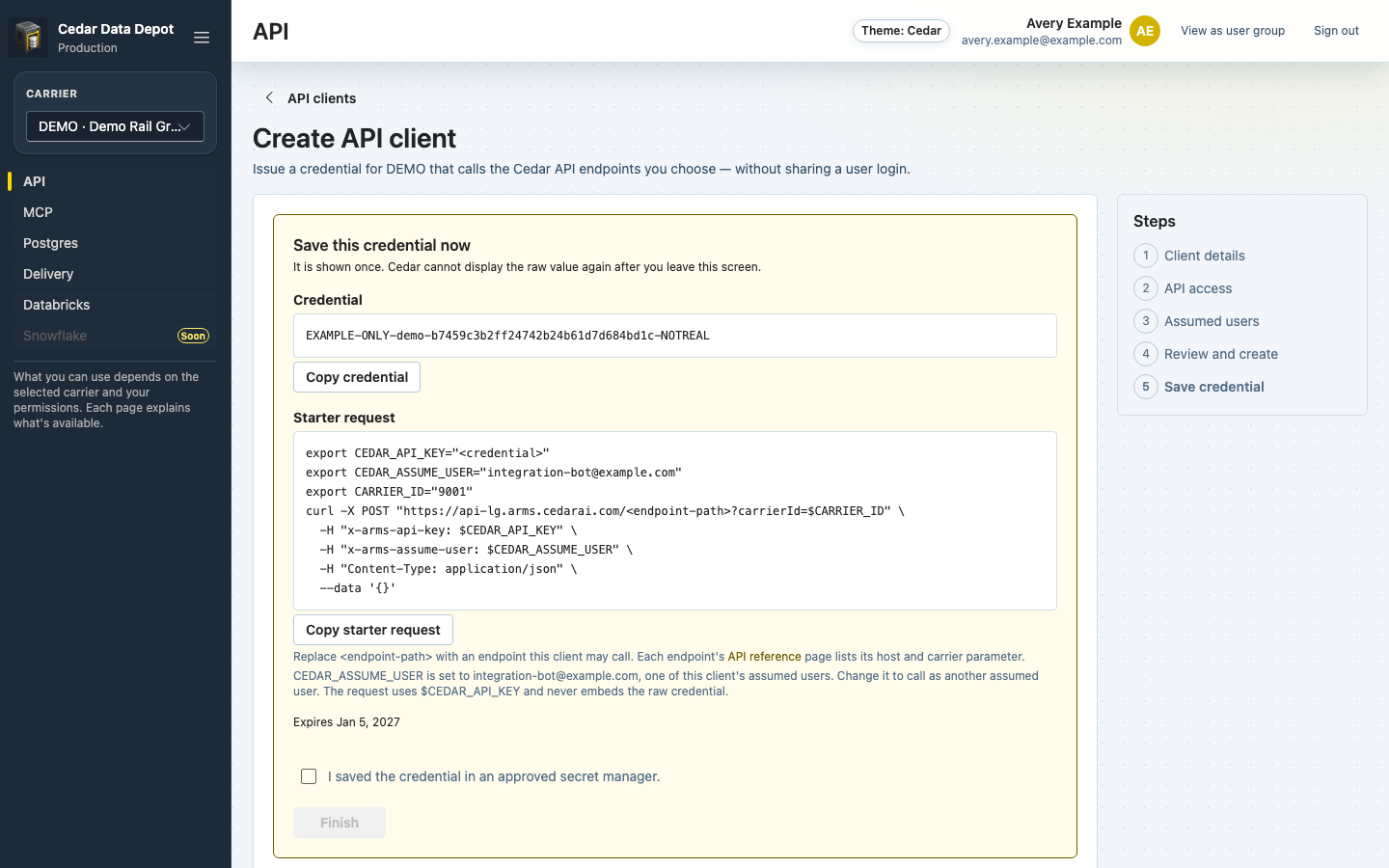Click the avery.example@example.com email text
This screenshot has width=1389, height=868.
pyautogui.click(x=1042, y=41)
